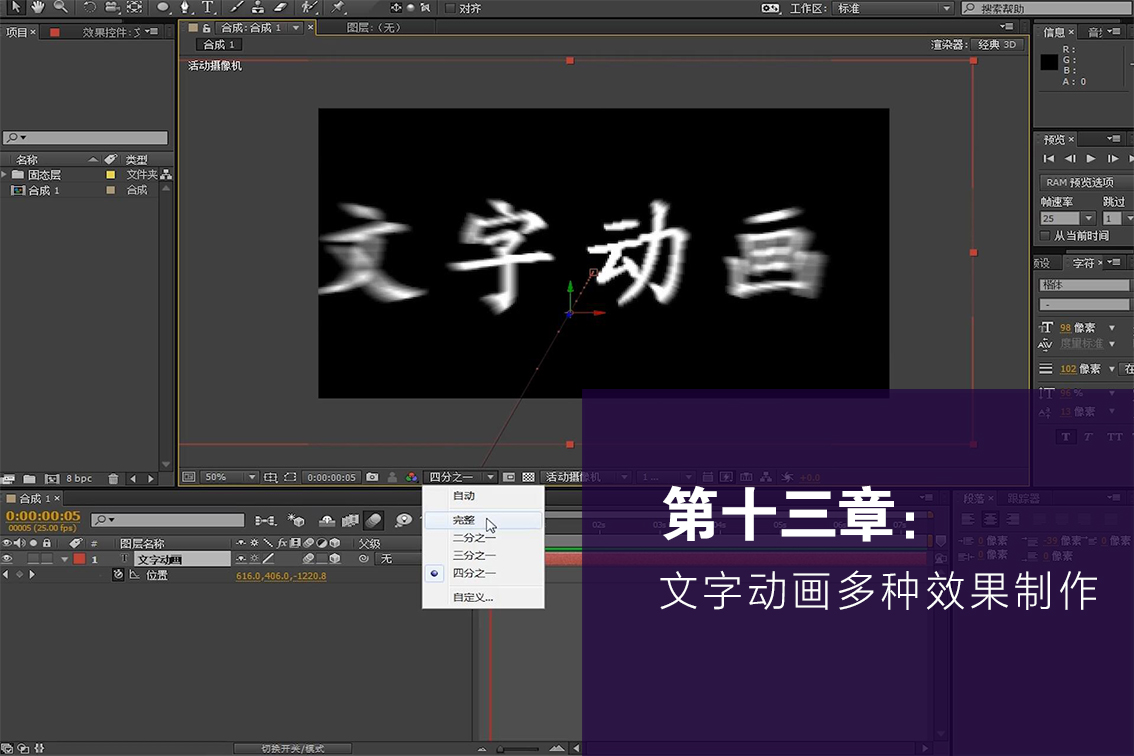Select the Pan Behind anchor tool
The height and width of the screenshot is (756, 1134).
(x=135, y=7)
